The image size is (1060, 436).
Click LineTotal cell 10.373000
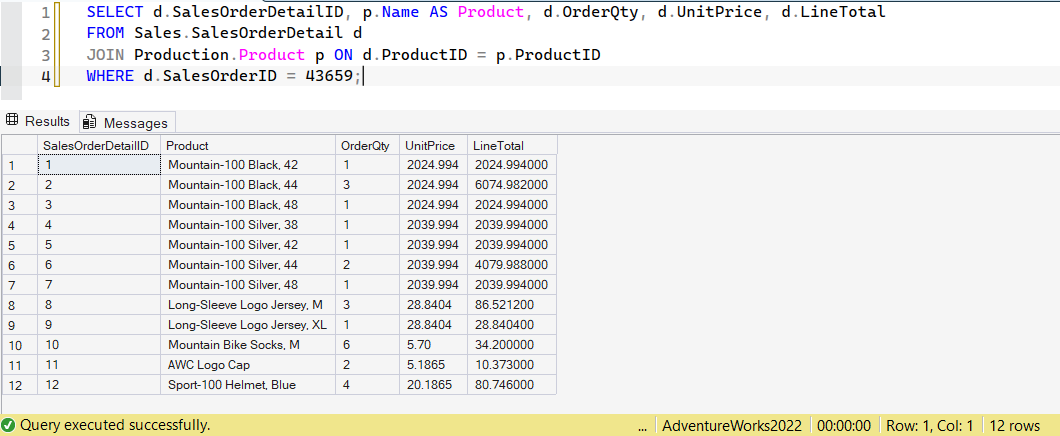512,365
